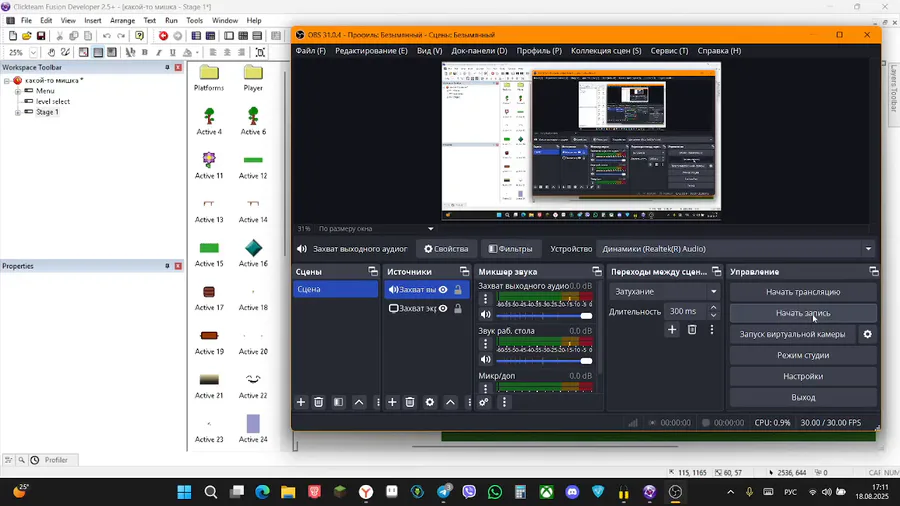Image resolution: width=900 pixels, height=506 pixels.
Task: Open Файл (F) menu in OBS
Action: pos(311,50)
